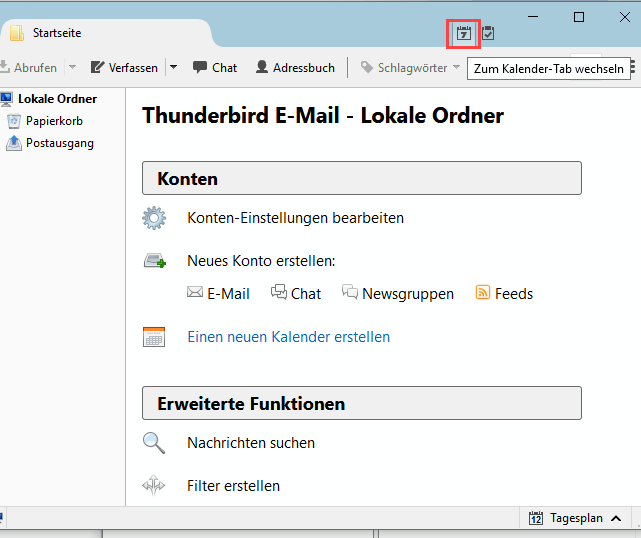641x538 pixels.
Task: Switch to the tasks tab icon
Action: [x=488, y=33]
